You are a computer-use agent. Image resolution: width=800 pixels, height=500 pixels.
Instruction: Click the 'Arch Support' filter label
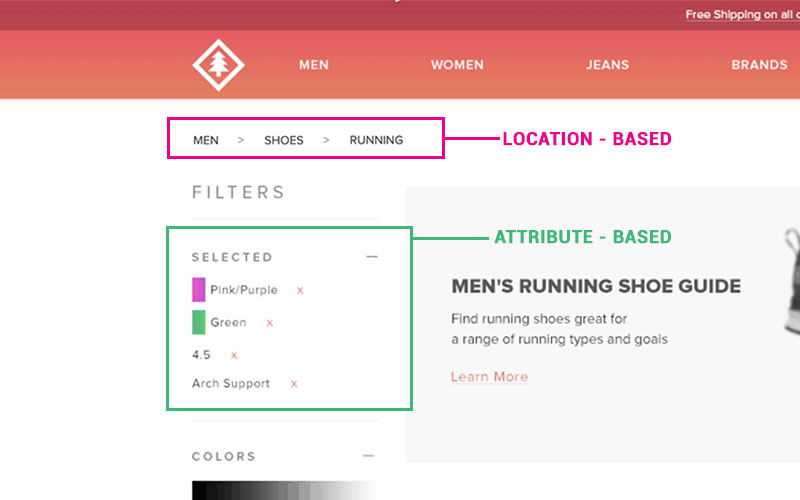point(231,383)
